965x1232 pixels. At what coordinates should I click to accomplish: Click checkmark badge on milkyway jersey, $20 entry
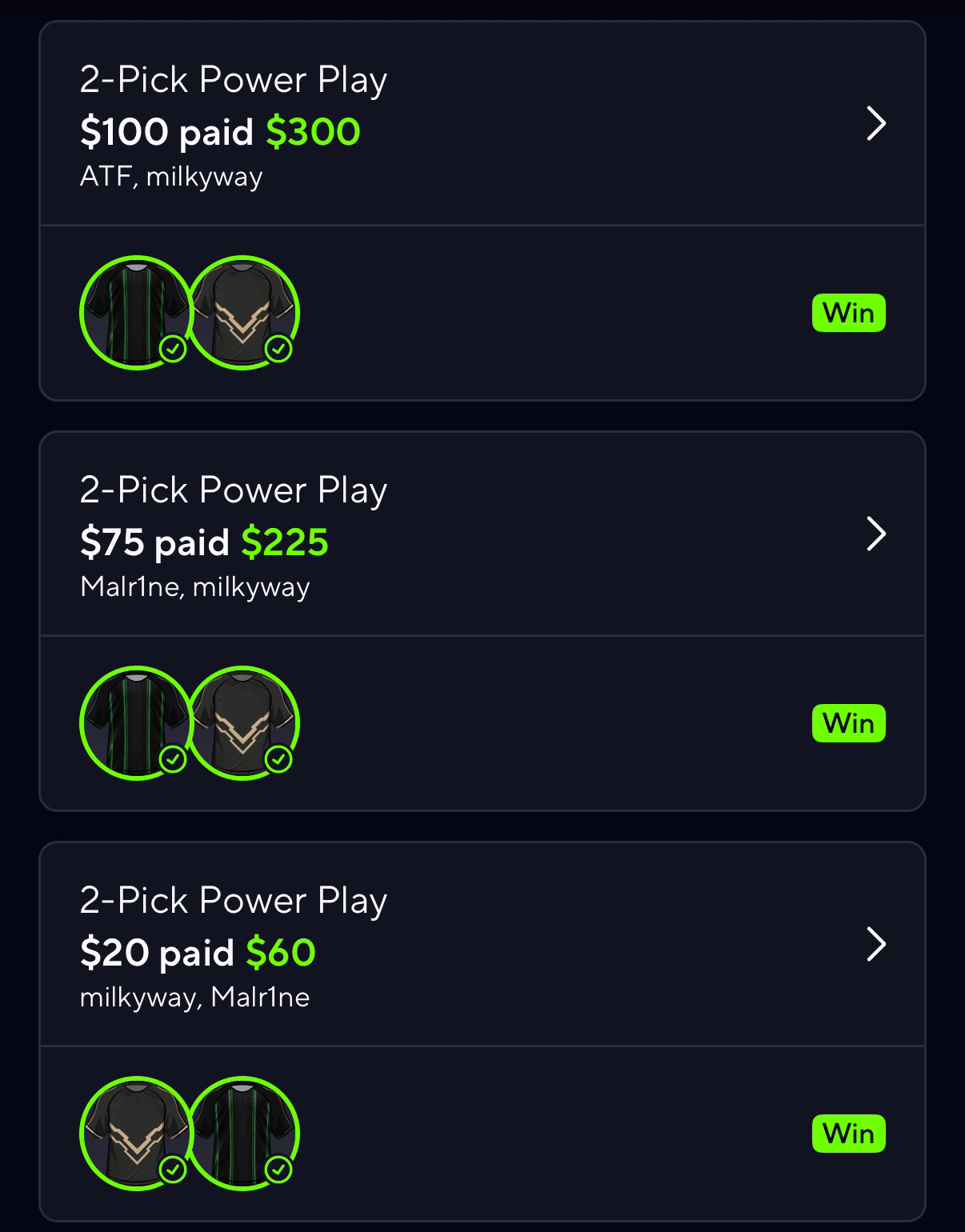click(173, 1170)
